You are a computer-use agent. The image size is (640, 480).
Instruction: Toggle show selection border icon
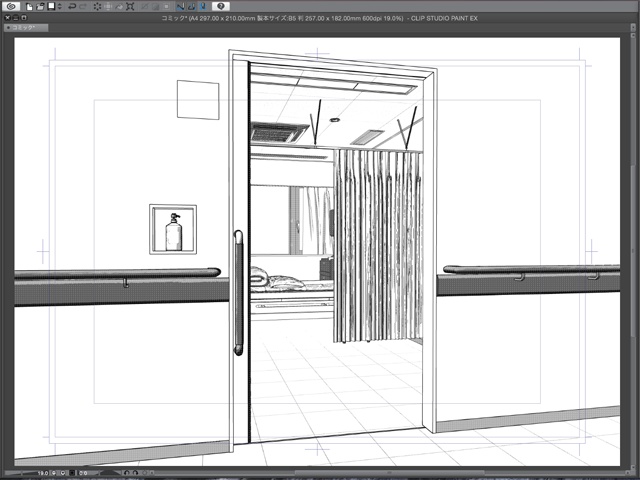(x=167, y=7)
